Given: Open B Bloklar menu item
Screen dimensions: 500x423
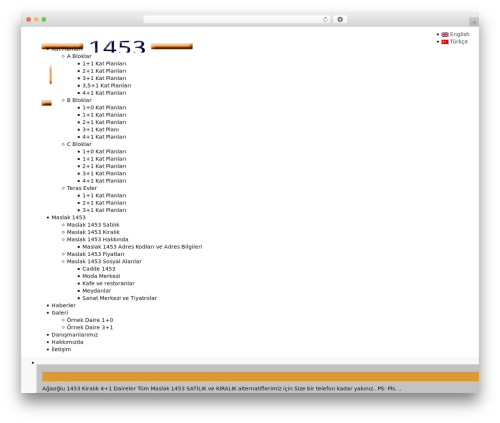Looking at the screenshot, I should tap(79, 100).
